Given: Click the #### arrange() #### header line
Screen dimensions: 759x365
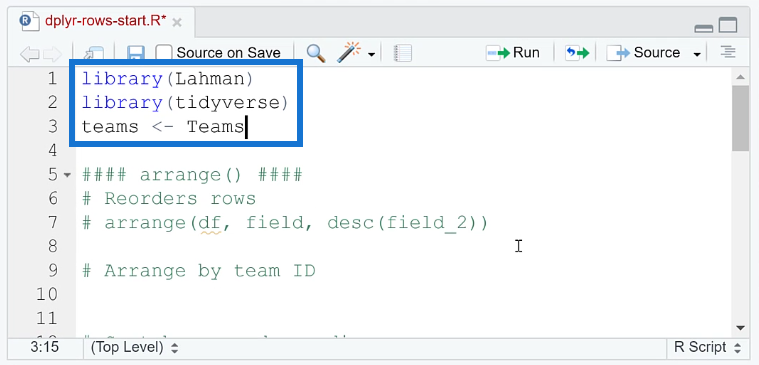Looking at the screenshot, I should coord(192,175).
